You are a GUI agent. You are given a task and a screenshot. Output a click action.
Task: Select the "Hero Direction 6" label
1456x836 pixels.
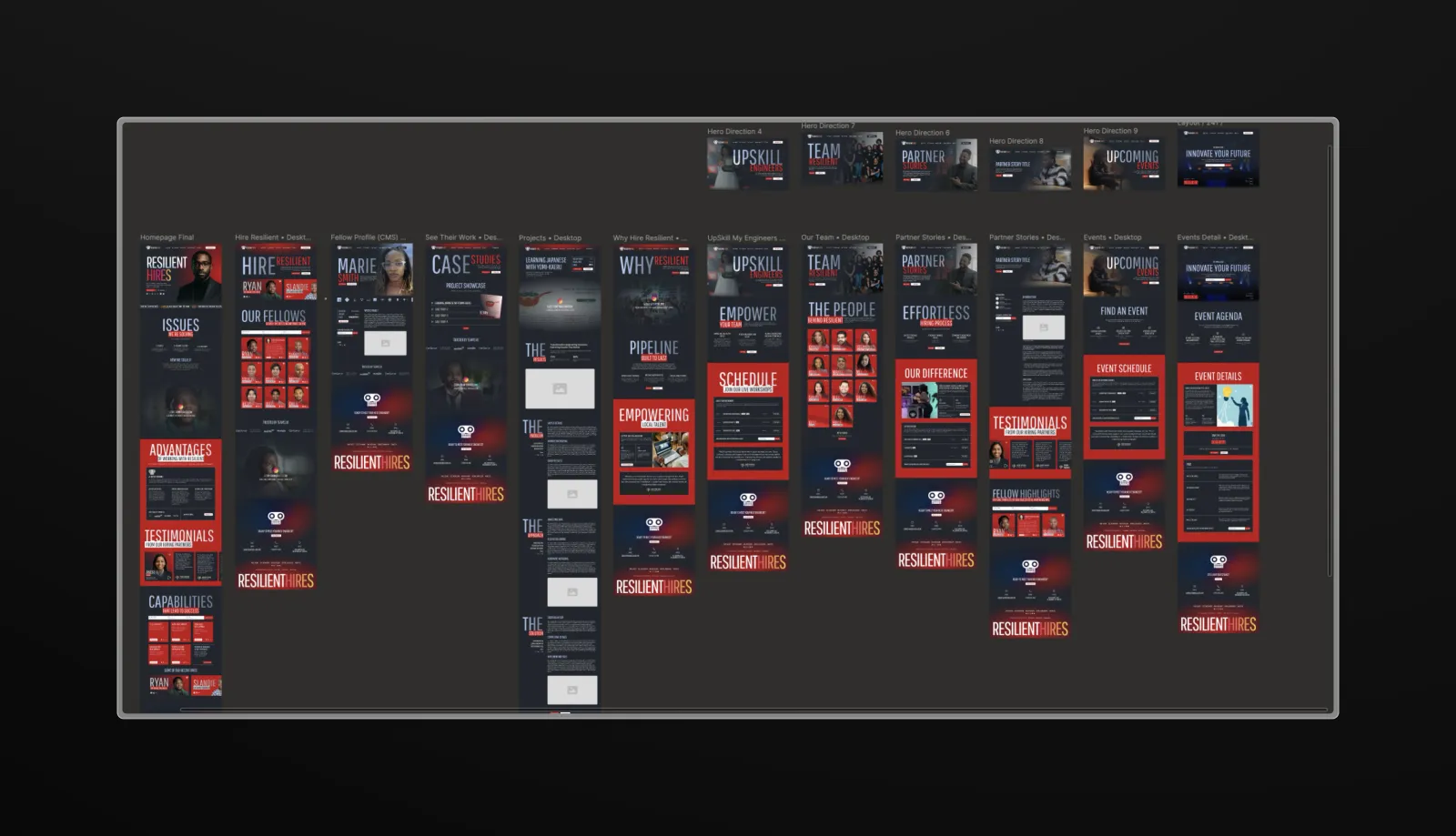(922, 133)
